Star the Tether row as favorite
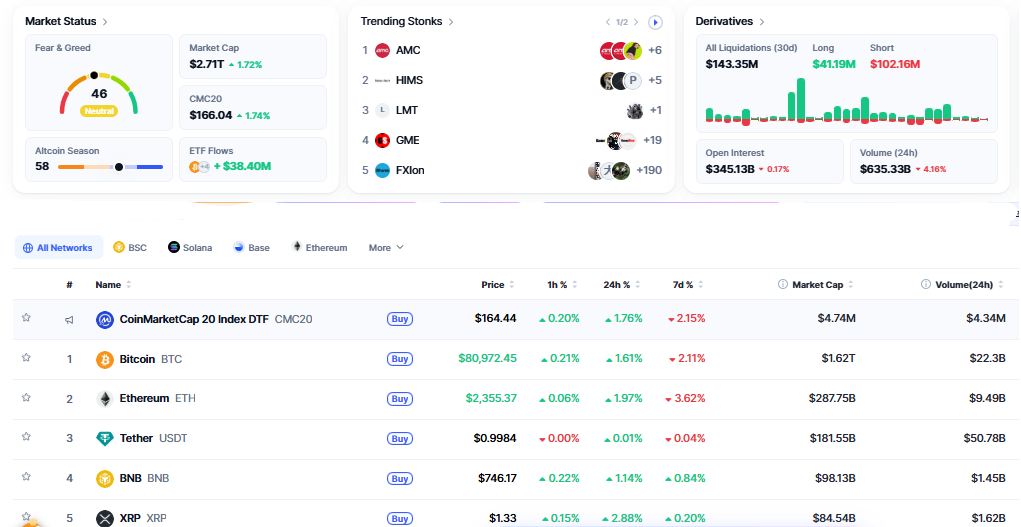Viewport: 1021px width, 527px height. [x=26, y=436]
